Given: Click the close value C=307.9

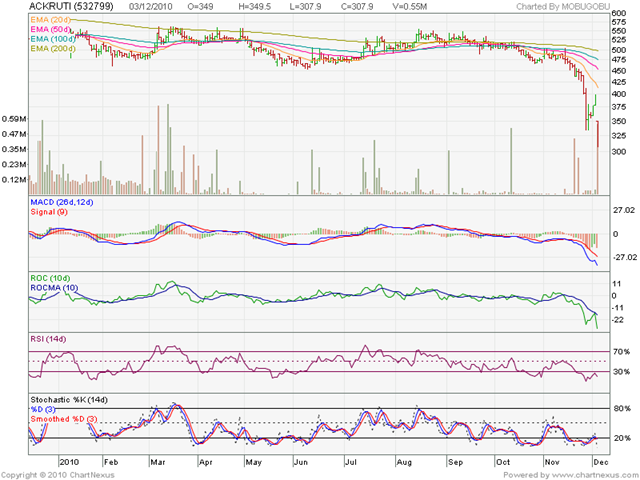Looking at the screenshot, I should pyautogui.click(x=357, y=7).
